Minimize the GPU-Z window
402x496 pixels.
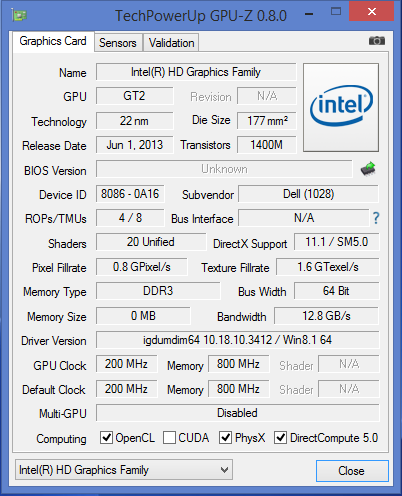coord(309,14)
